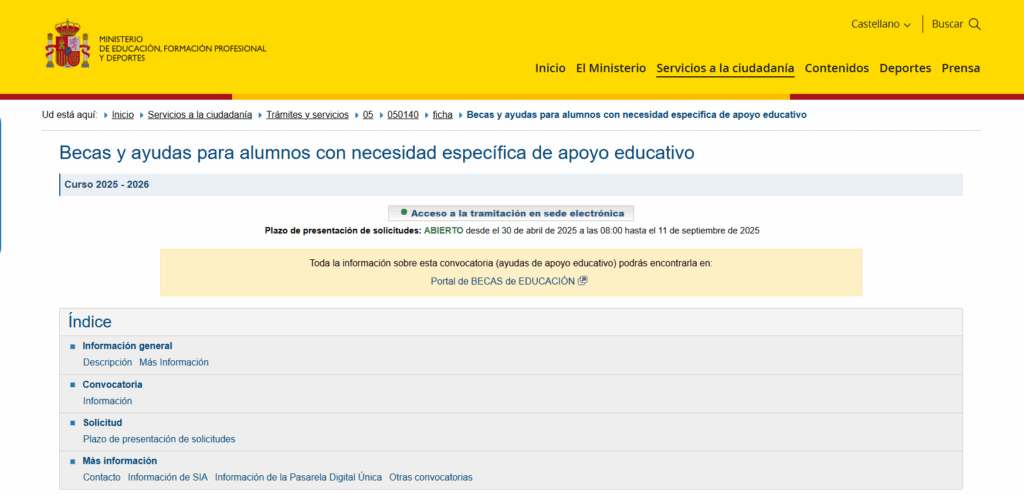The image size is (1024, 494).
Task: Follow the Inicio breadcrumb link
Action: (123, 114)
